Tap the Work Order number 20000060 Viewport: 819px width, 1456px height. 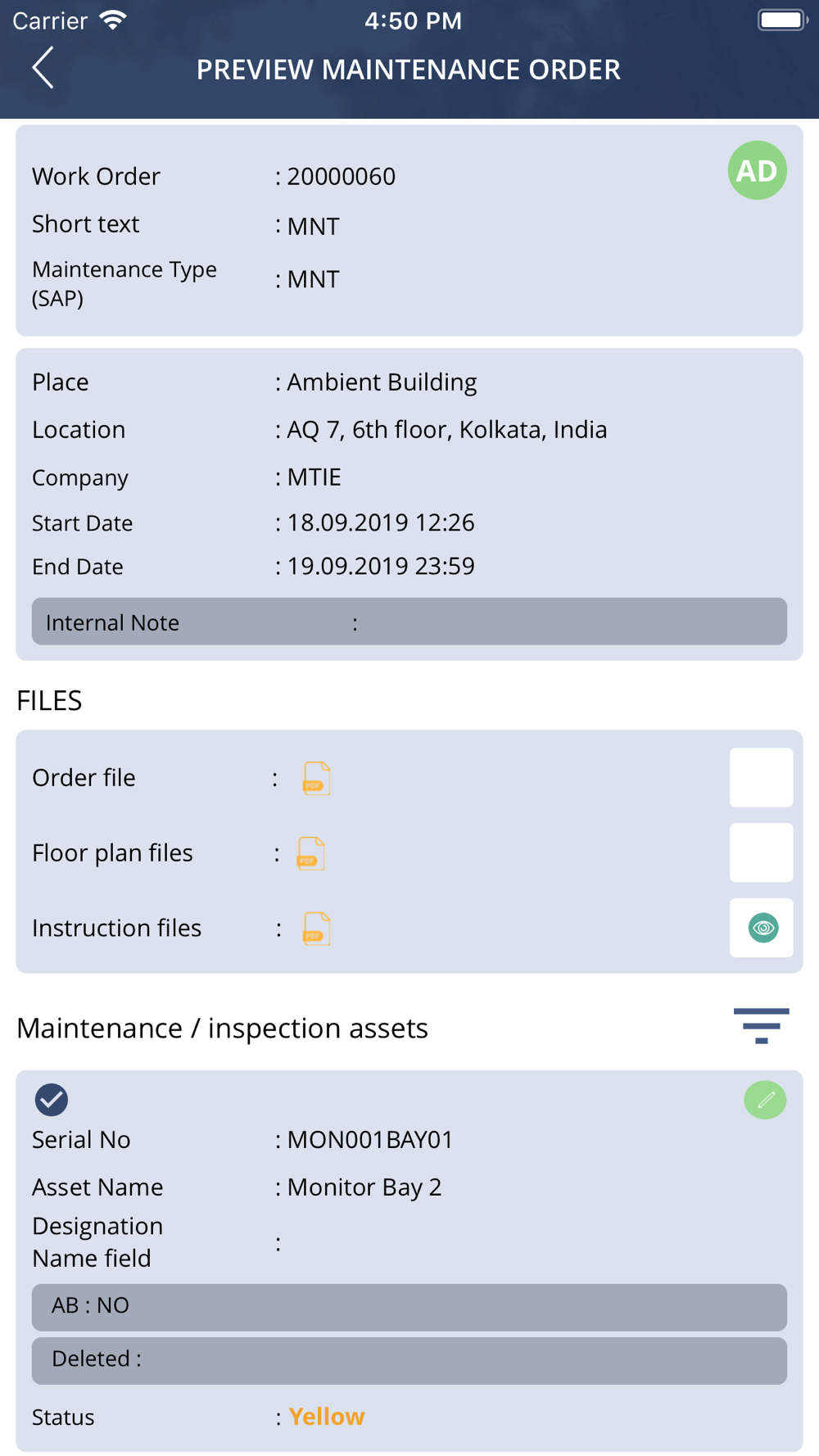point(341,177)
